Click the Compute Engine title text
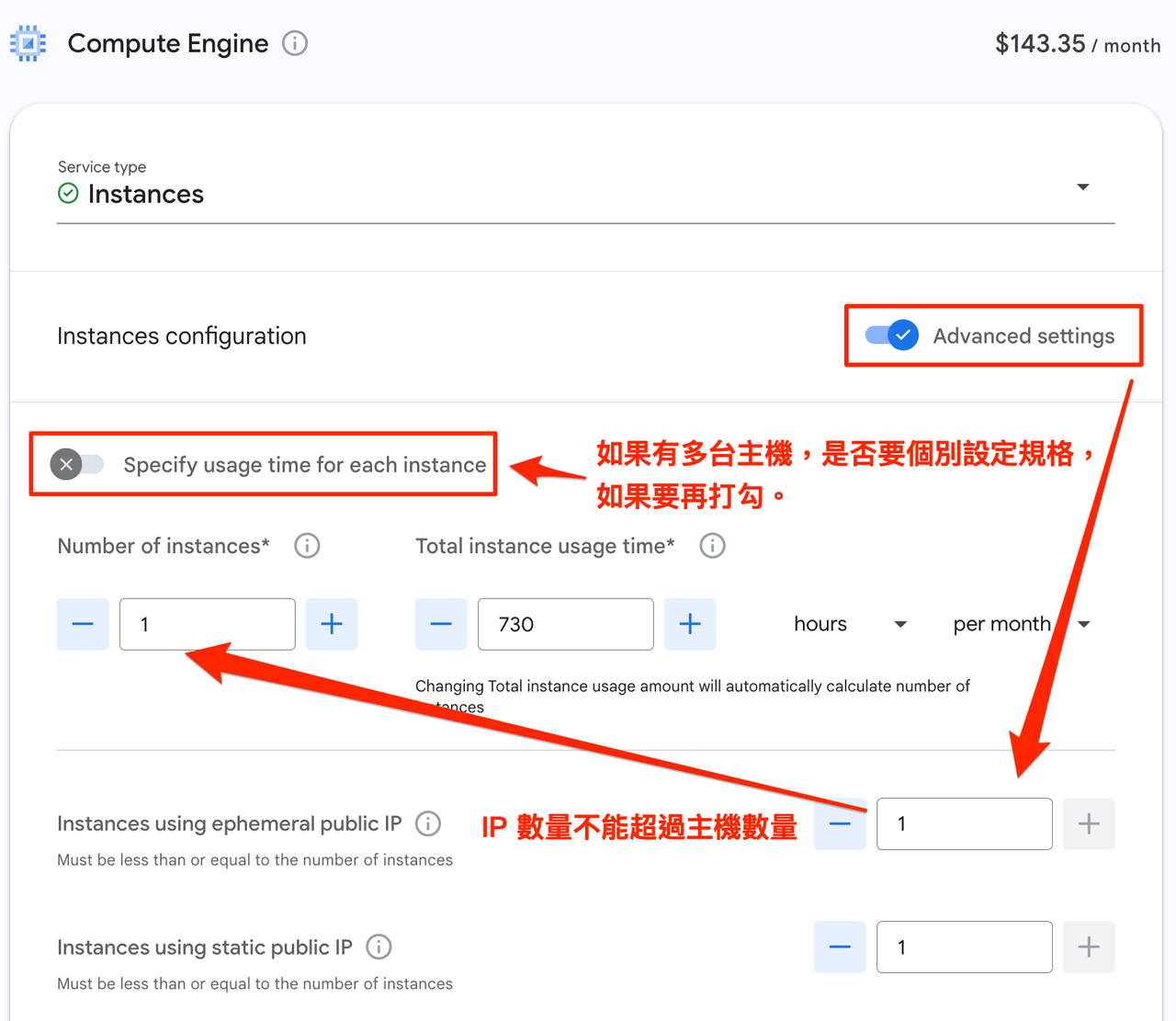1176x1021 pixels. (x=168, y=43)
